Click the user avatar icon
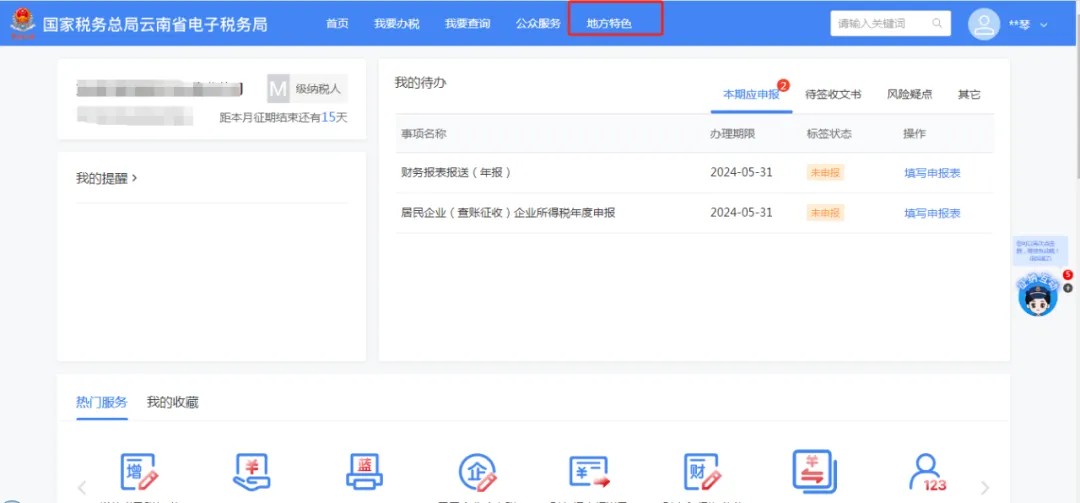Viewport: 1080px width, 503px height. click(x=984, y=24)
